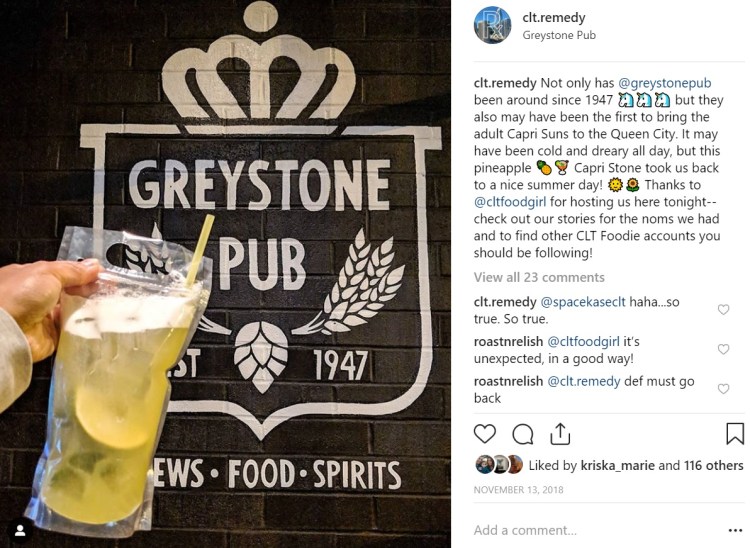
Task: Open the @greystonepub mention
Action: click(x=664, y=83)
